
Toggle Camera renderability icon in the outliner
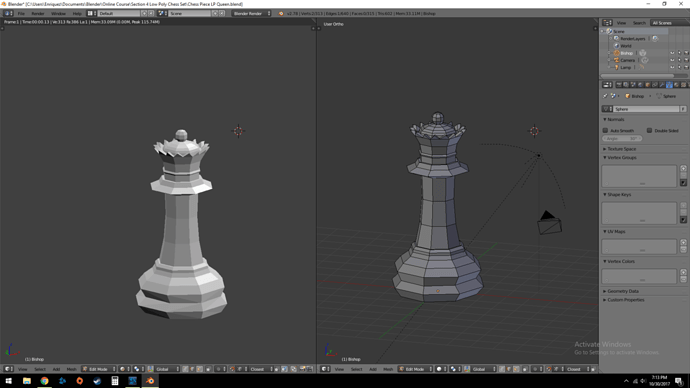click(686, 60)
